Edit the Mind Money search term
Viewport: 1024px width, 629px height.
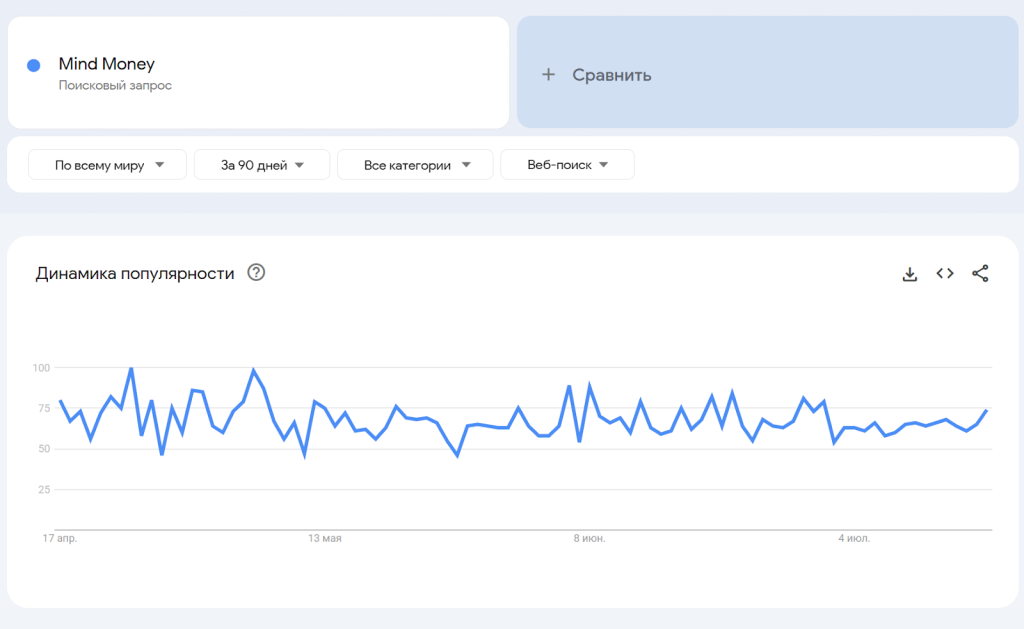click(x=107, y=64)
